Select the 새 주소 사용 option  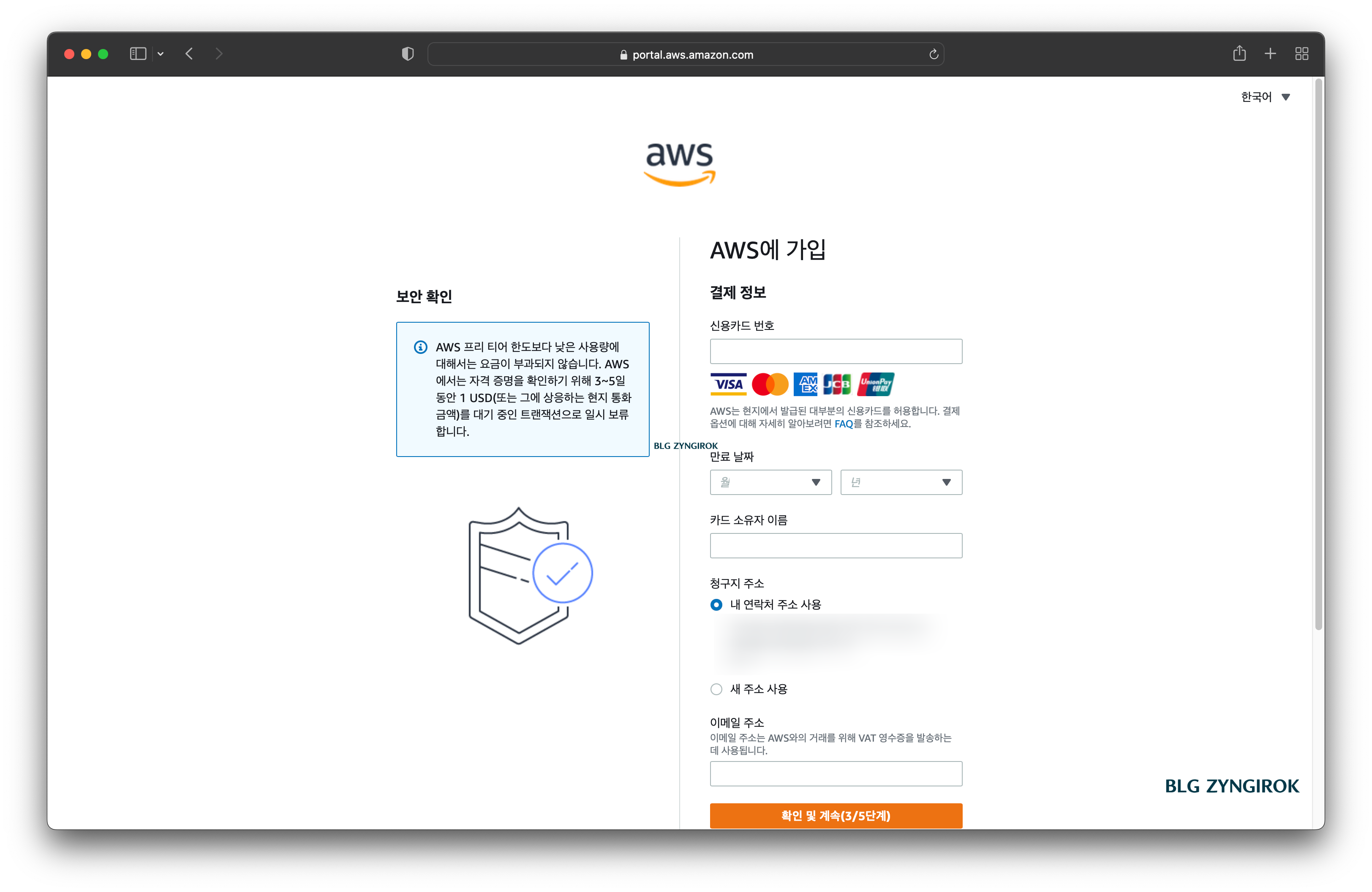pyautogui.click(x=716, y=689)
